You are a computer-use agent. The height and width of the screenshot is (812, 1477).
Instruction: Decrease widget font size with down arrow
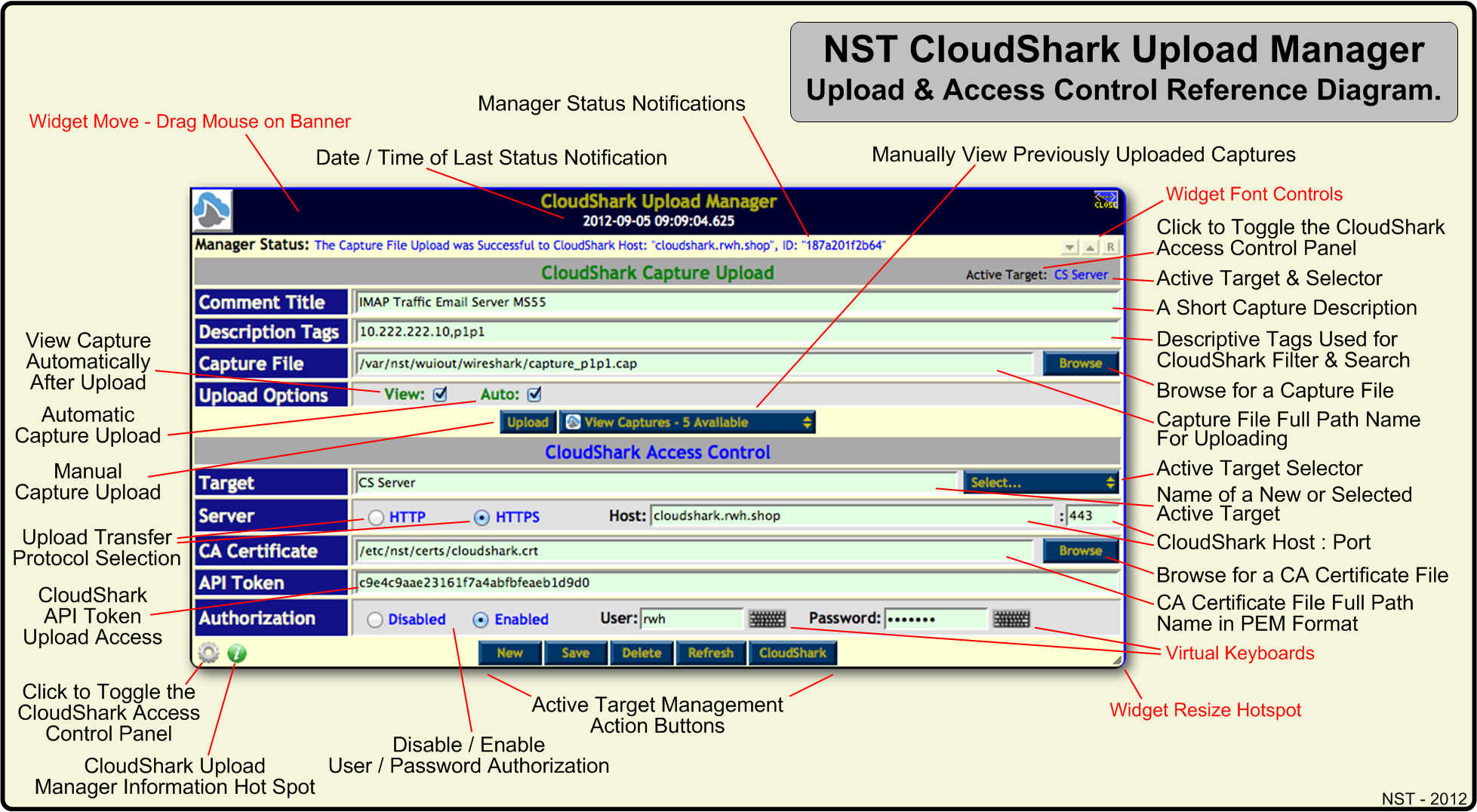[x=1070, y=248]
